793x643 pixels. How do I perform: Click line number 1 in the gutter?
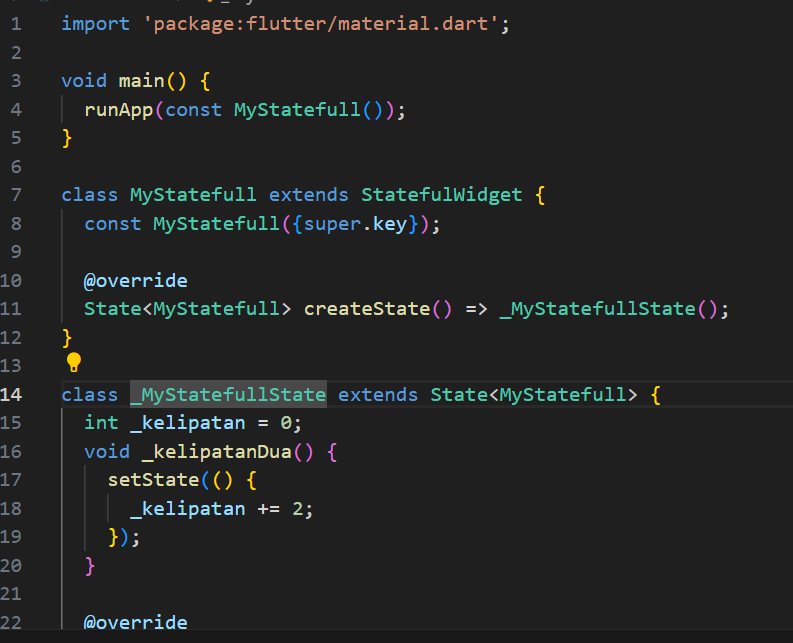(x=15, y=23)
